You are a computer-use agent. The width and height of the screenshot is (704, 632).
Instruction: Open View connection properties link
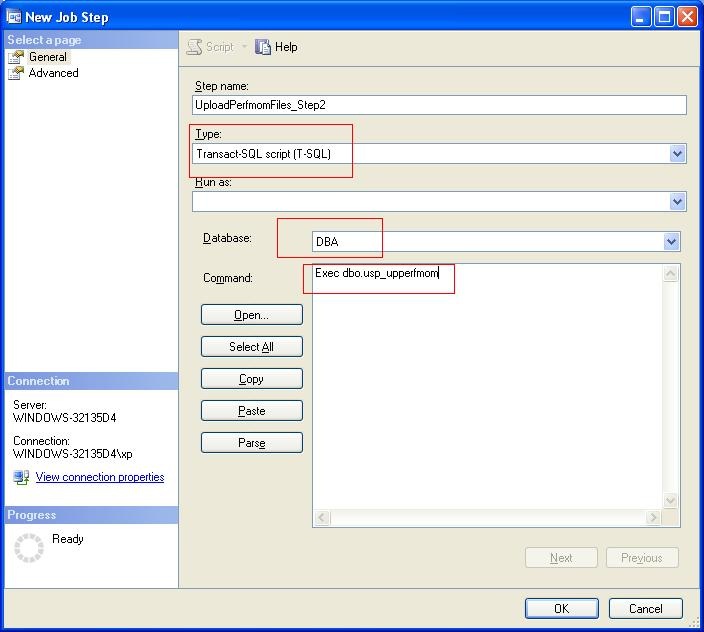tap(100, 477)
